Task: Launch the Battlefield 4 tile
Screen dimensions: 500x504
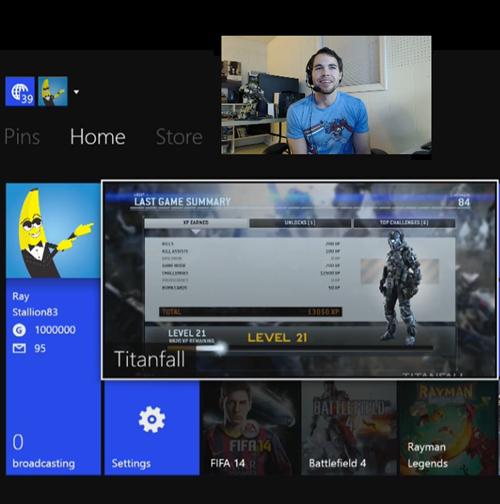Action: click(349, 428)
